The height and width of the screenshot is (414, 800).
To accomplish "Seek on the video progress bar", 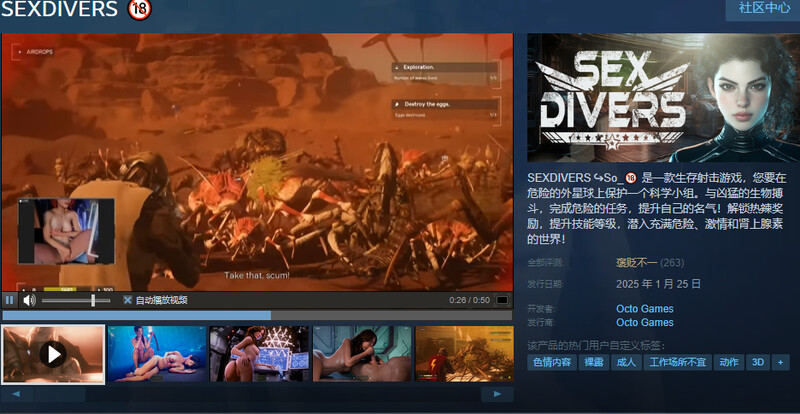I will click(257, 315).
